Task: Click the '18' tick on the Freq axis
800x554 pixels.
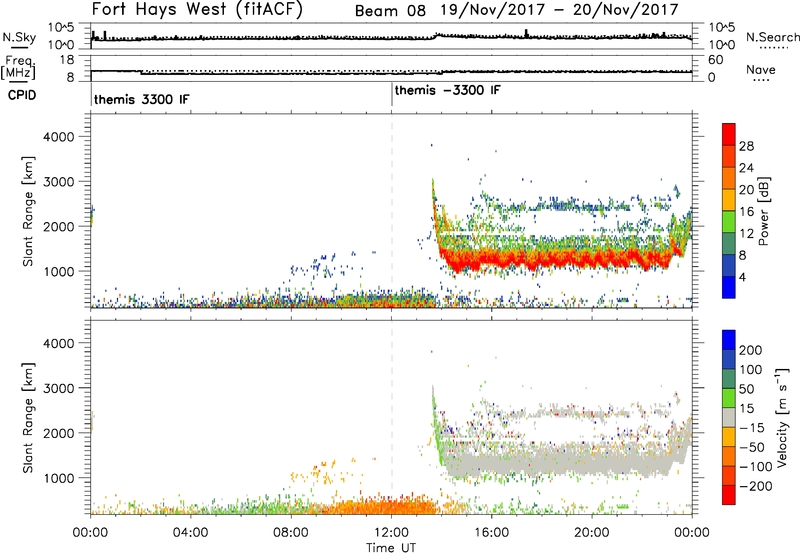Action: point(67,60)
